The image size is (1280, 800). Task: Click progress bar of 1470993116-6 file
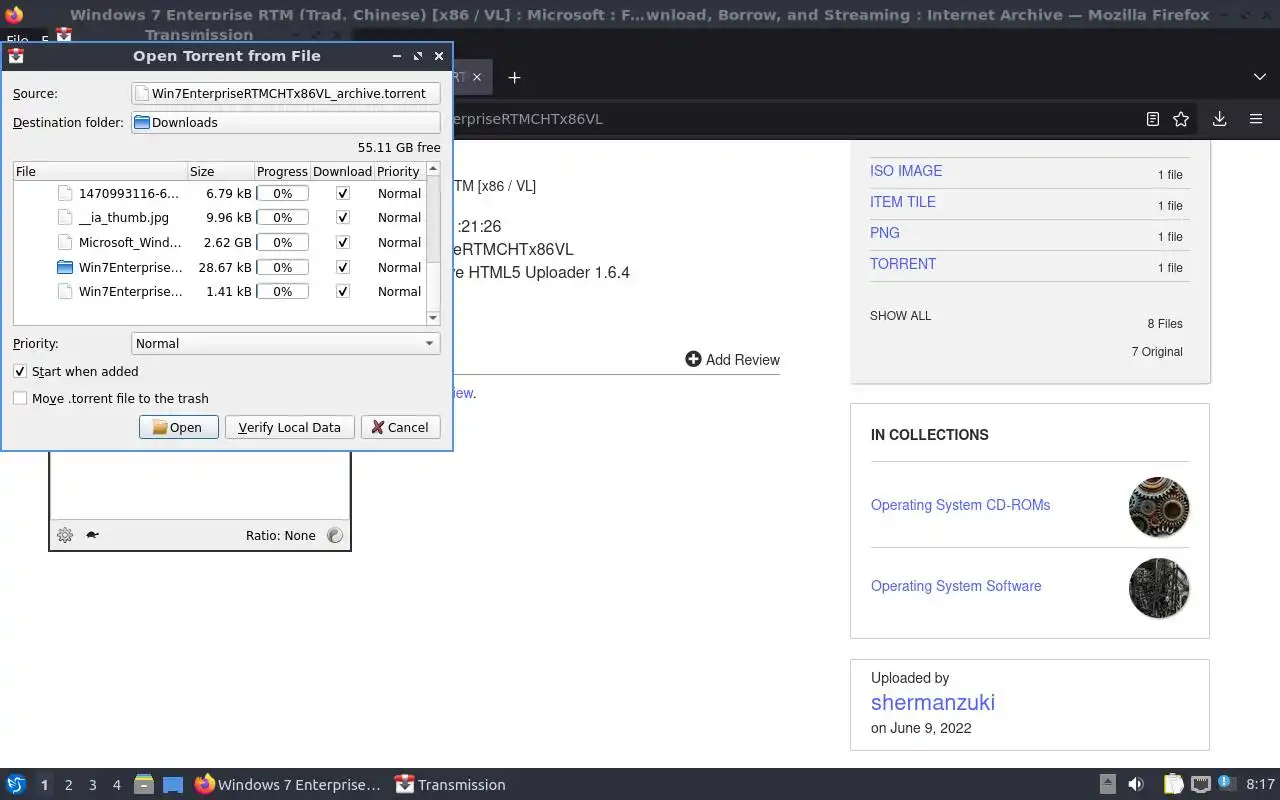pos(283,193)
